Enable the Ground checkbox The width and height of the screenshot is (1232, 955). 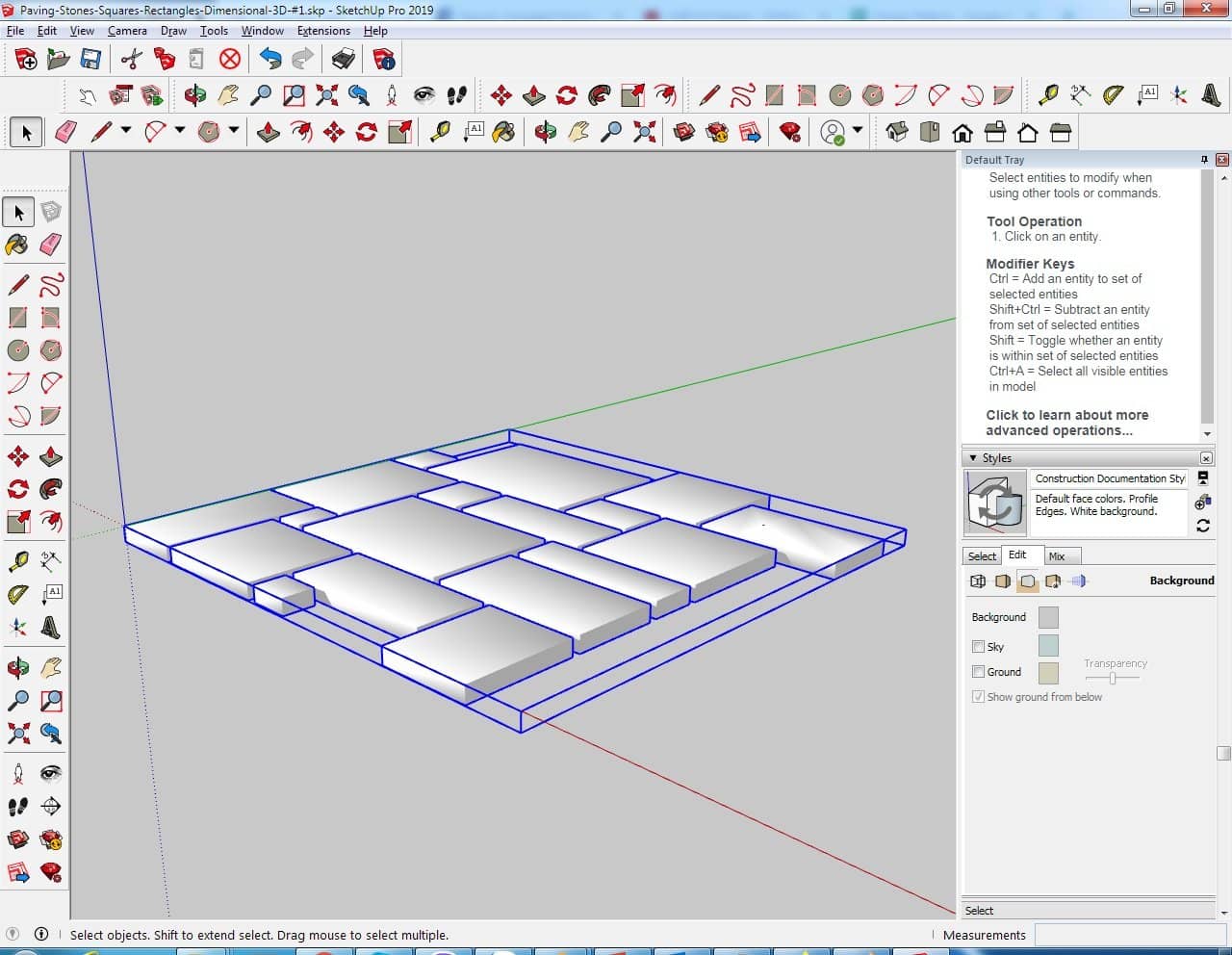pos(978,672)
